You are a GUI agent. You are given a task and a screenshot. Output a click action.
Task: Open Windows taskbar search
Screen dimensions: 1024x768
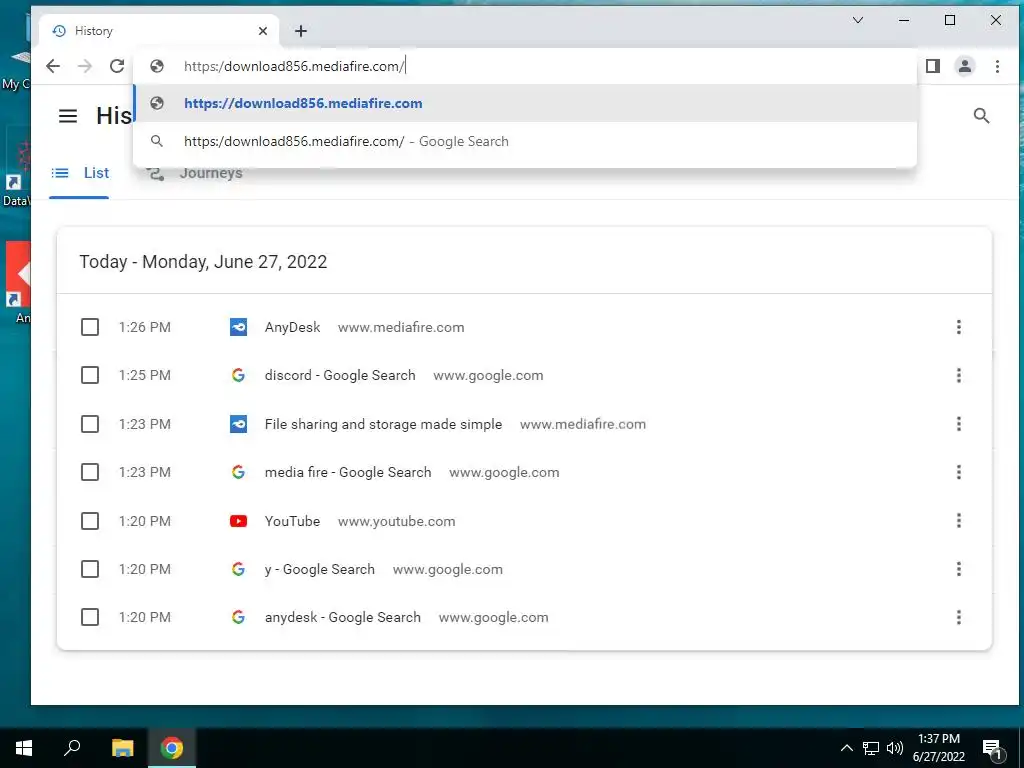click(72, 748)
